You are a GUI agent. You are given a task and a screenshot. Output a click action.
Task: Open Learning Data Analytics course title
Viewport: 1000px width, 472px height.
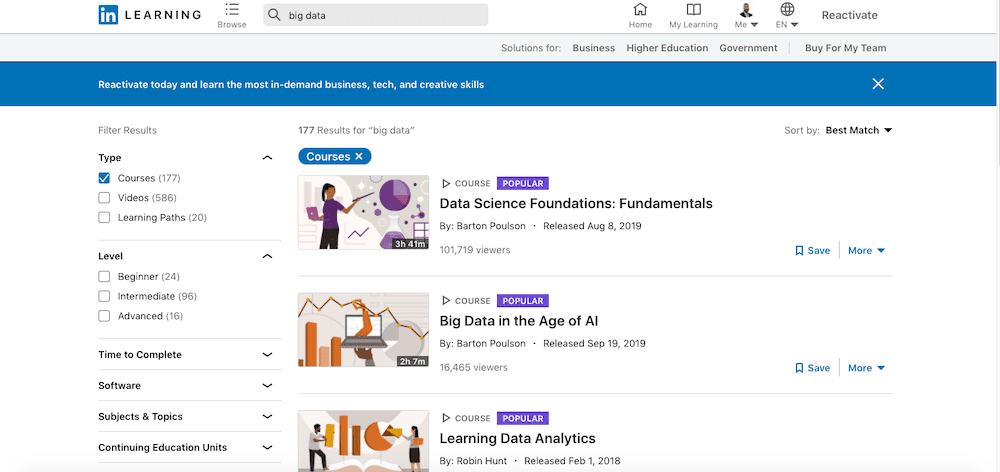[x=517, y=439]
